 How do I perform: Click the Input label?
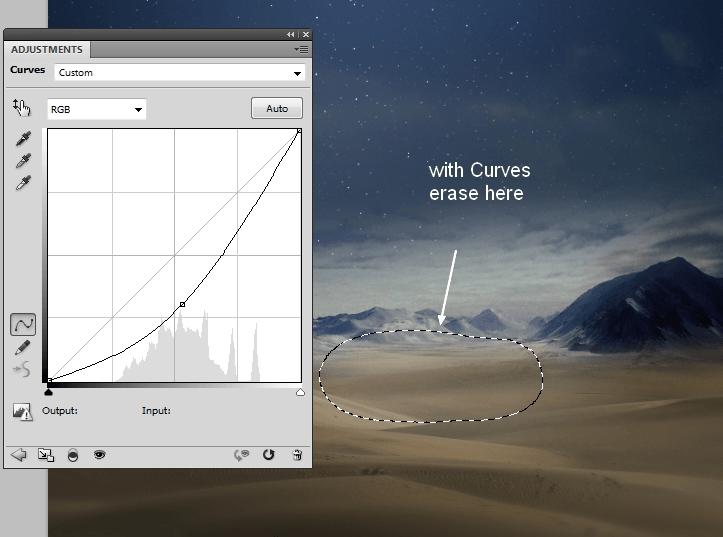pos(156,410)
